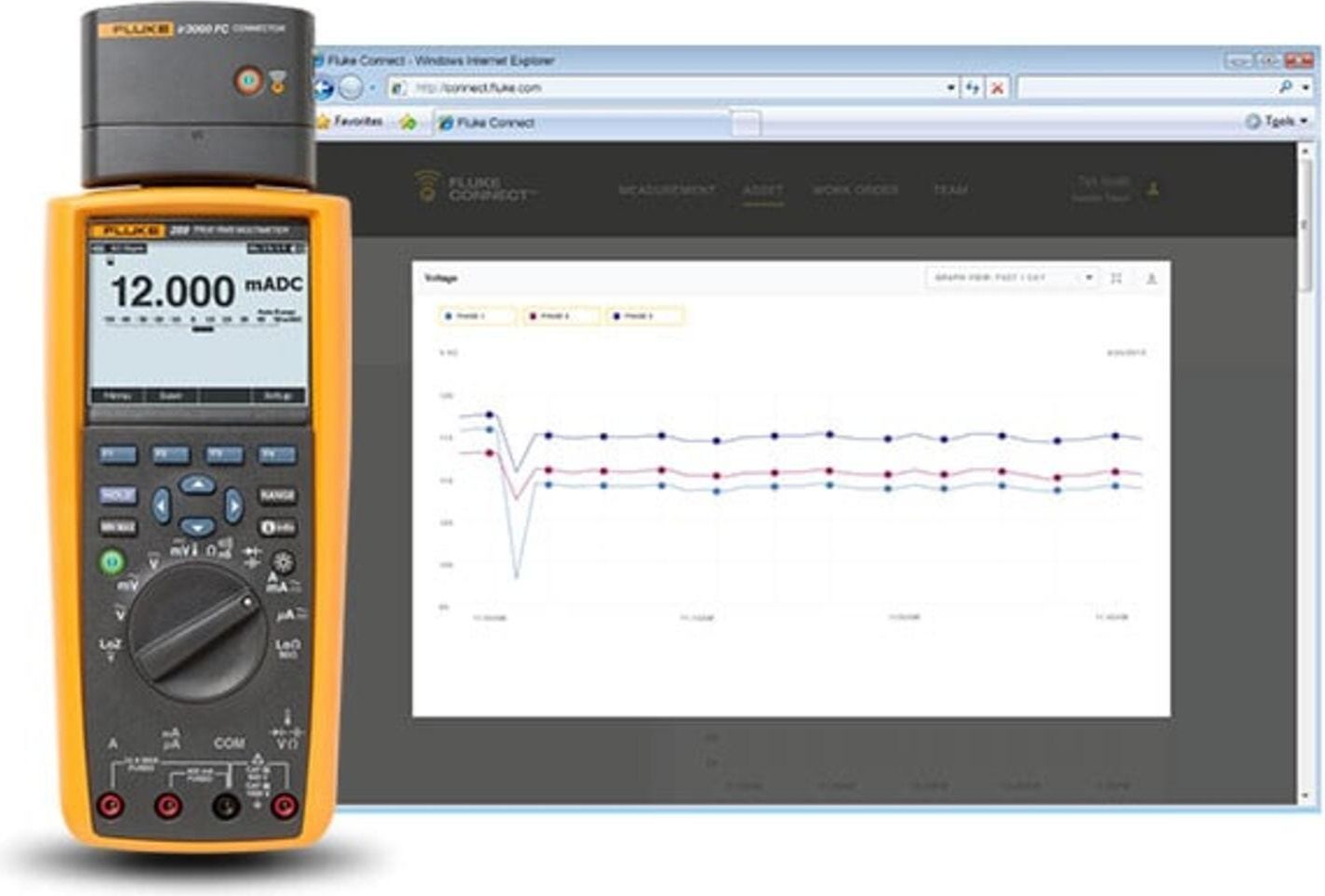Viewport: 1325px width, 896px height.
Task: Click the user profile icon in header
Action: (1153, 189)
